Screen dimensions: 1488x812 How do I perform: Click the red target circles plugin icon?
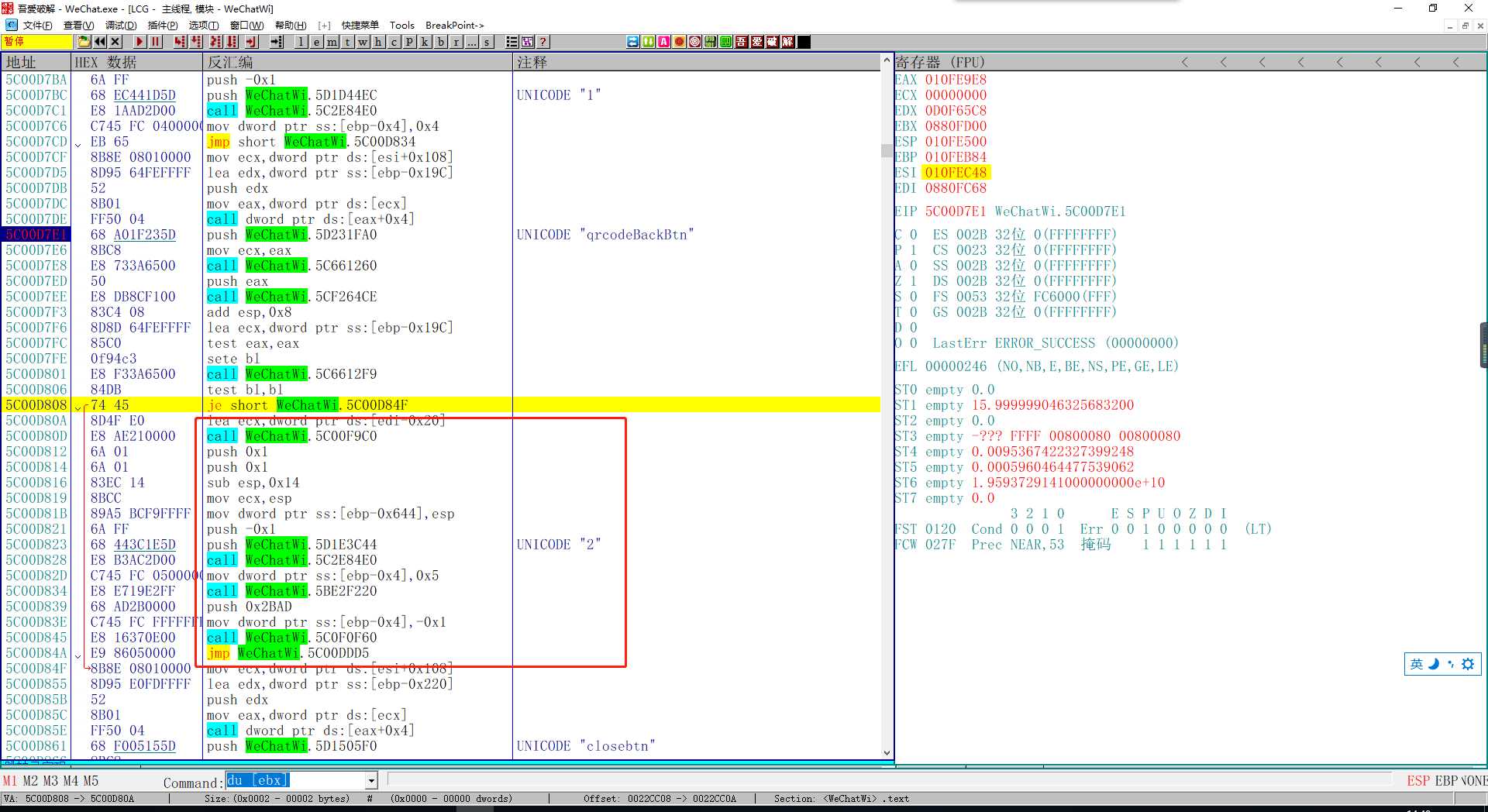(x=694, y=42)
